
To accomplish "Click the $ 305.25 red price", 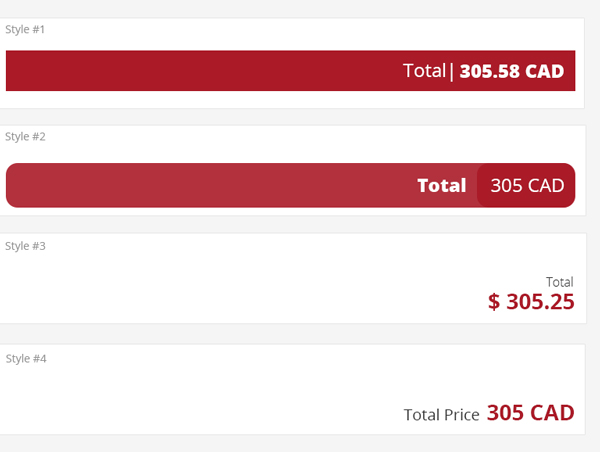I will tap(531, 302).
